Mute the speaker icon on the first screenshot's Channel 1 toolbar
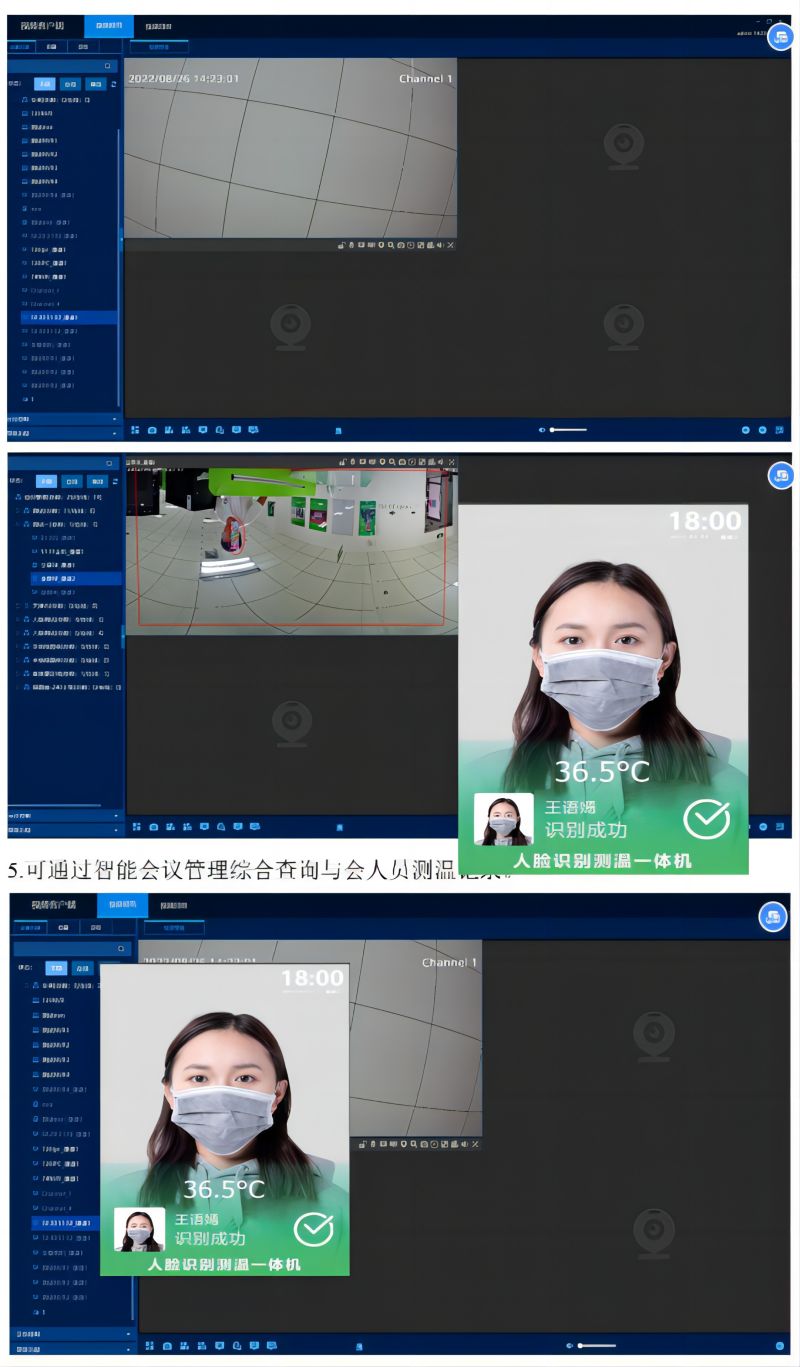The height and width of the screenshot is (1367, 800). pyautogui.click(x=440, y=245)
